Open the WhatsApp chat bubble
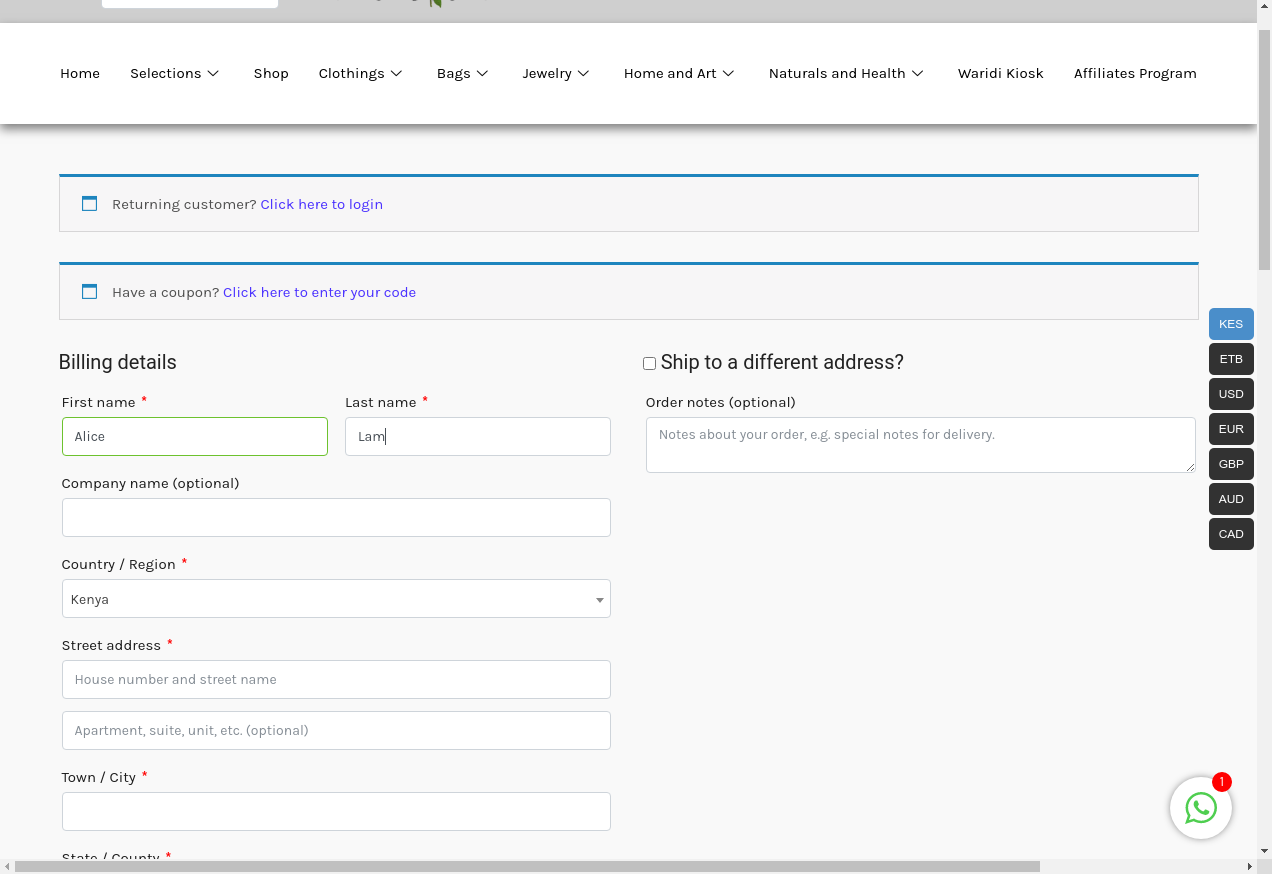The height and width of the screenshot is (874, 1272). 1200,808
